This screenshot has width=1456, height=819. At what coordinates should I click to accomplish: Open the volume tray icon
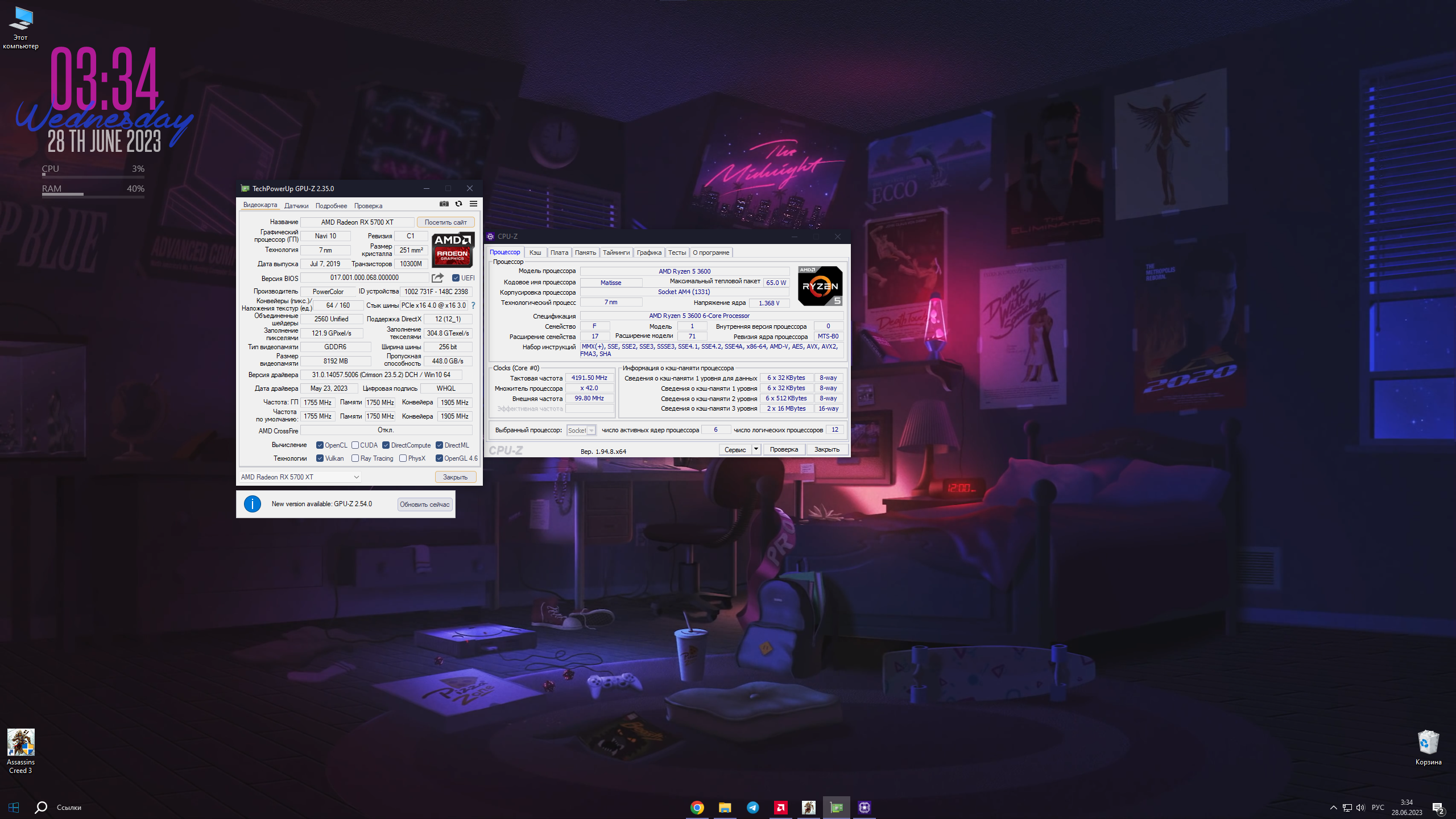1360,808
